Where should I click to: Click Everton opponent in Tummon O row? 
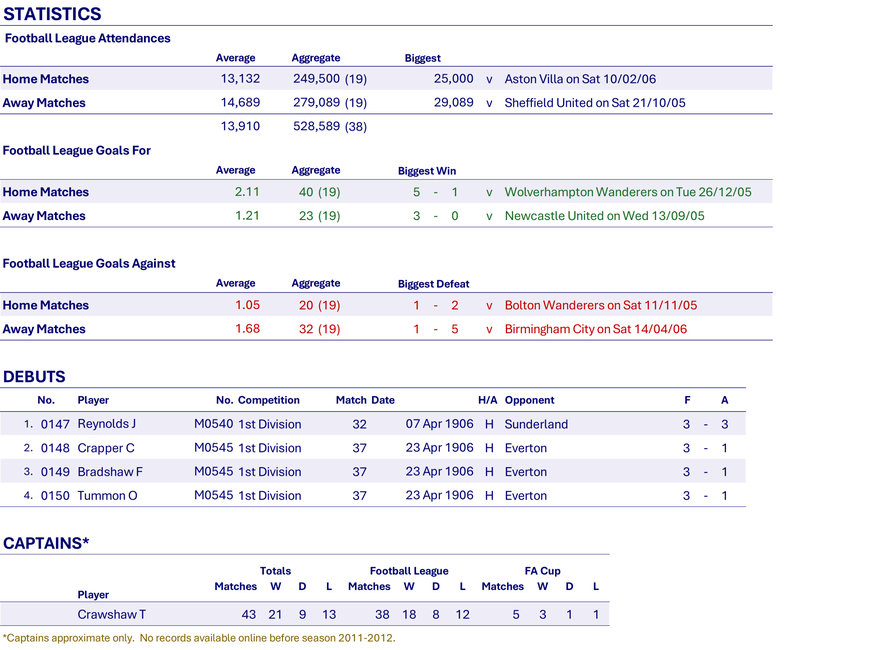click(x=525, y=496)
